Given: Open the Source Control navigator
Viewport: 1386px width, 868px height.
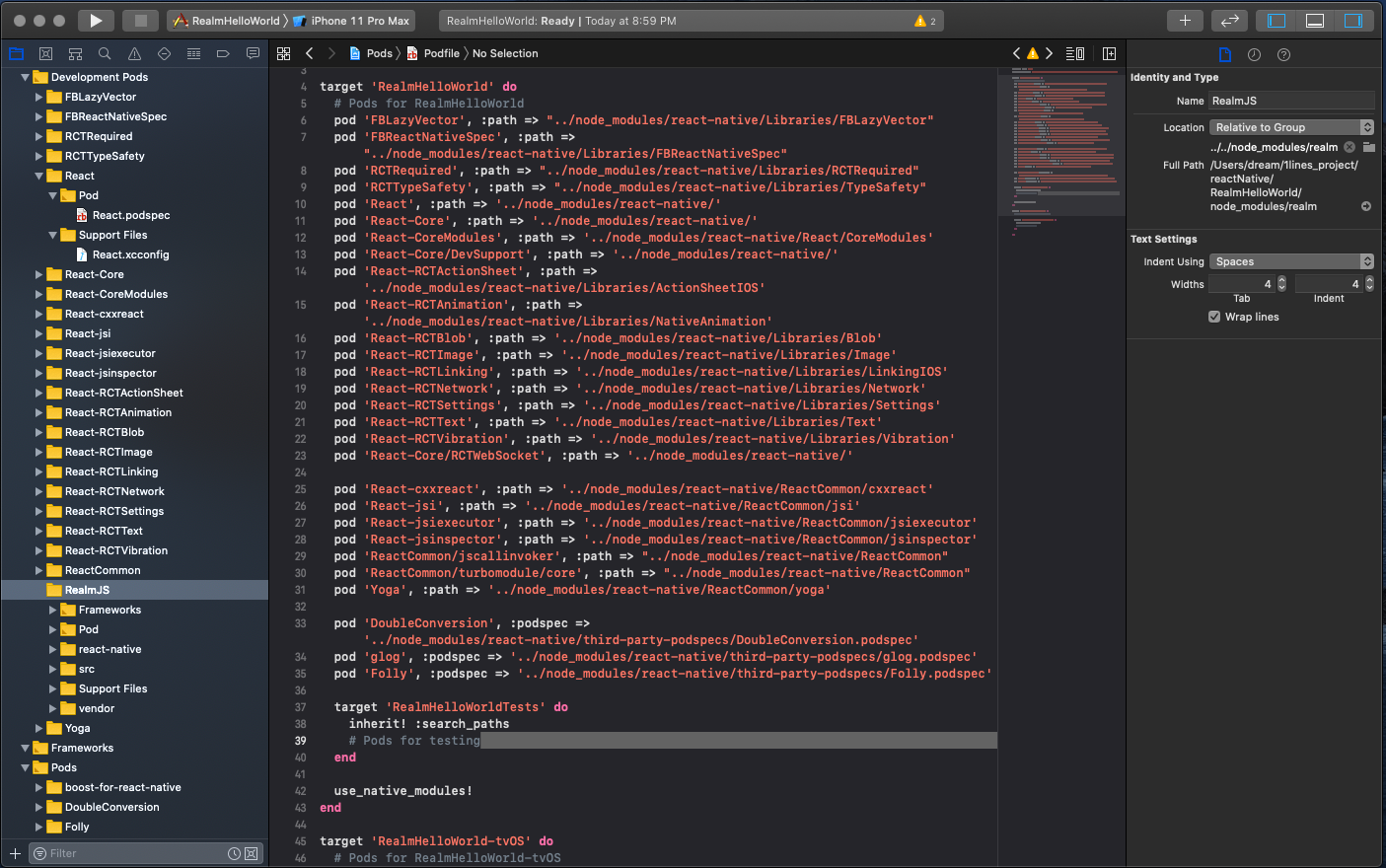Looking at the screenshot, I should coord(45,53).
